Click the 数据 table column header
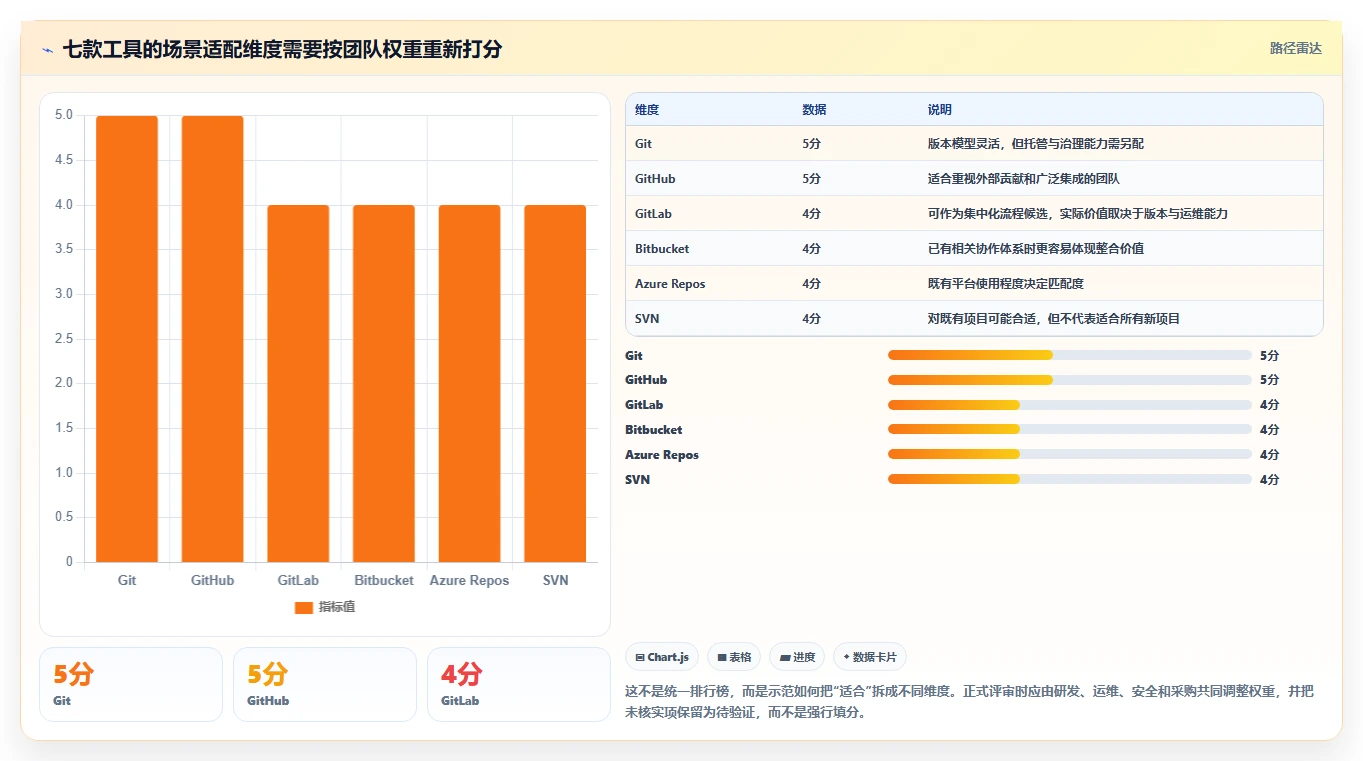 [814, 110]
